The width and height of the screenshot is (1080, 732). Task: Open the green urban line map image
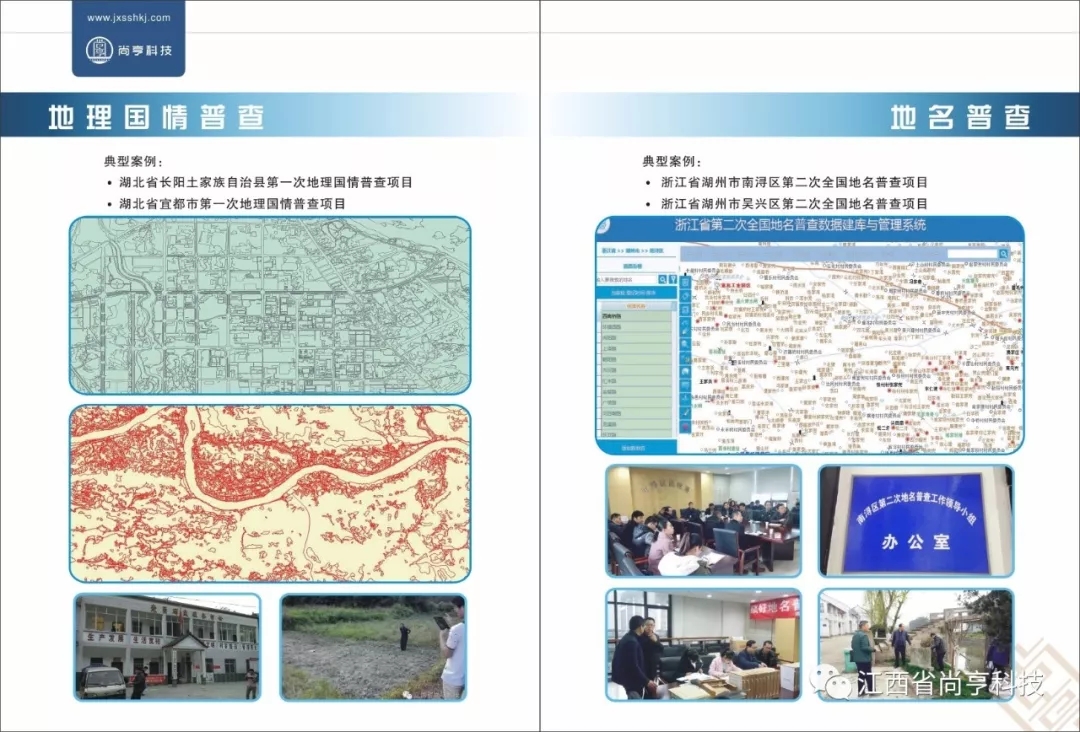(x=269, y=305)
